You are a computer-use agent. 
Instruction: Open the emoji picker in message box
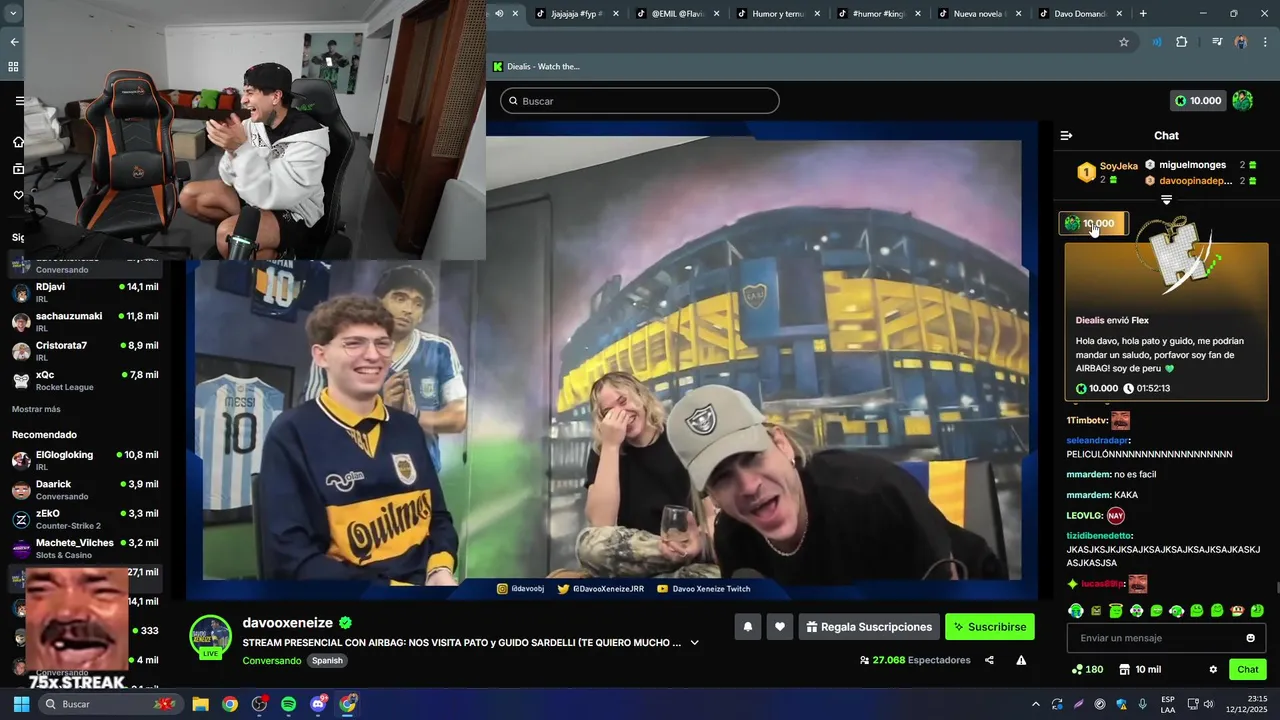coord(1250,638)
